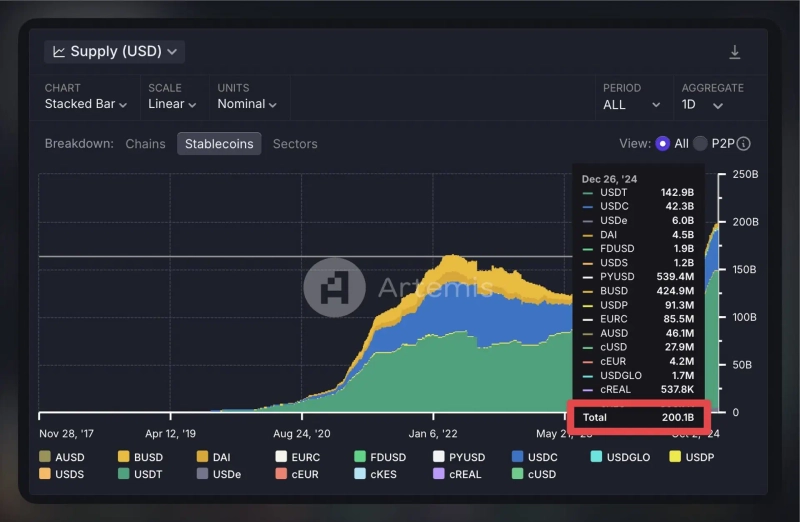Image resolution: width=800 pixels, height=522 pixels.
Task: Click the chart icon beside Supply (USD)
Action: tap(59, 52)
